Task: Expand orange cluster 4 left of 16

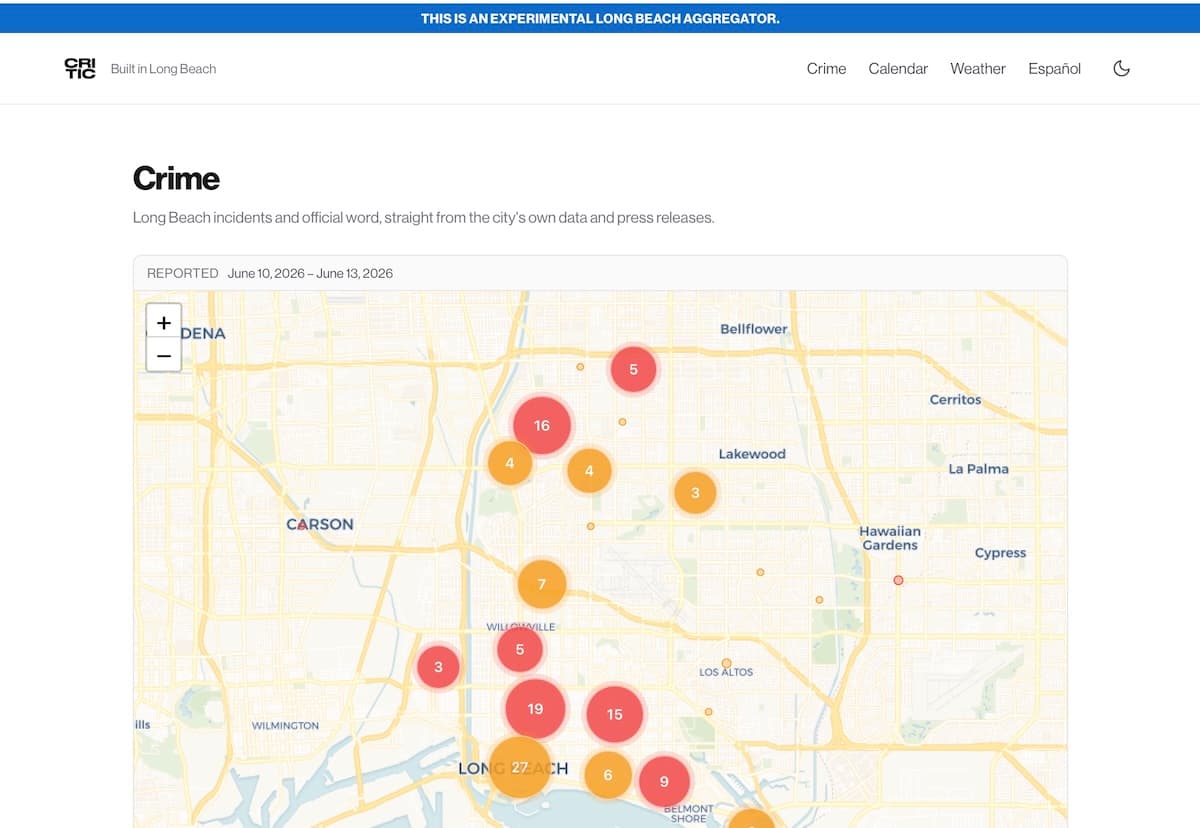Action: point(510,463)
